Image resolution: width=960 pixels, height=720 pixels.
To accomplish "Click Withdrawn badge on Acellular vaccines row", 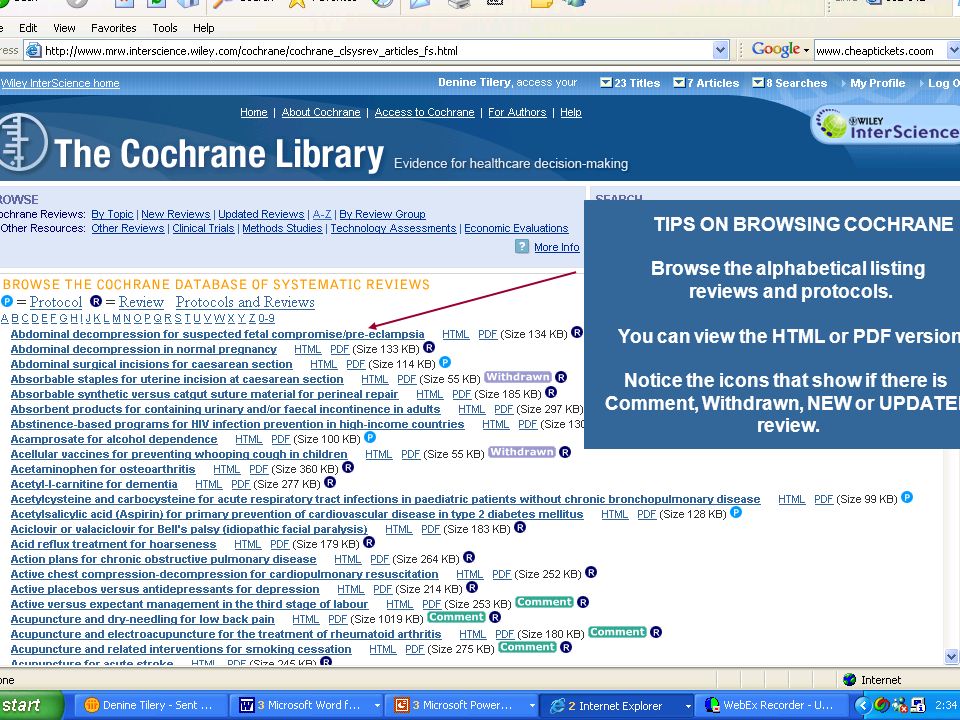I will pos(522,452).
